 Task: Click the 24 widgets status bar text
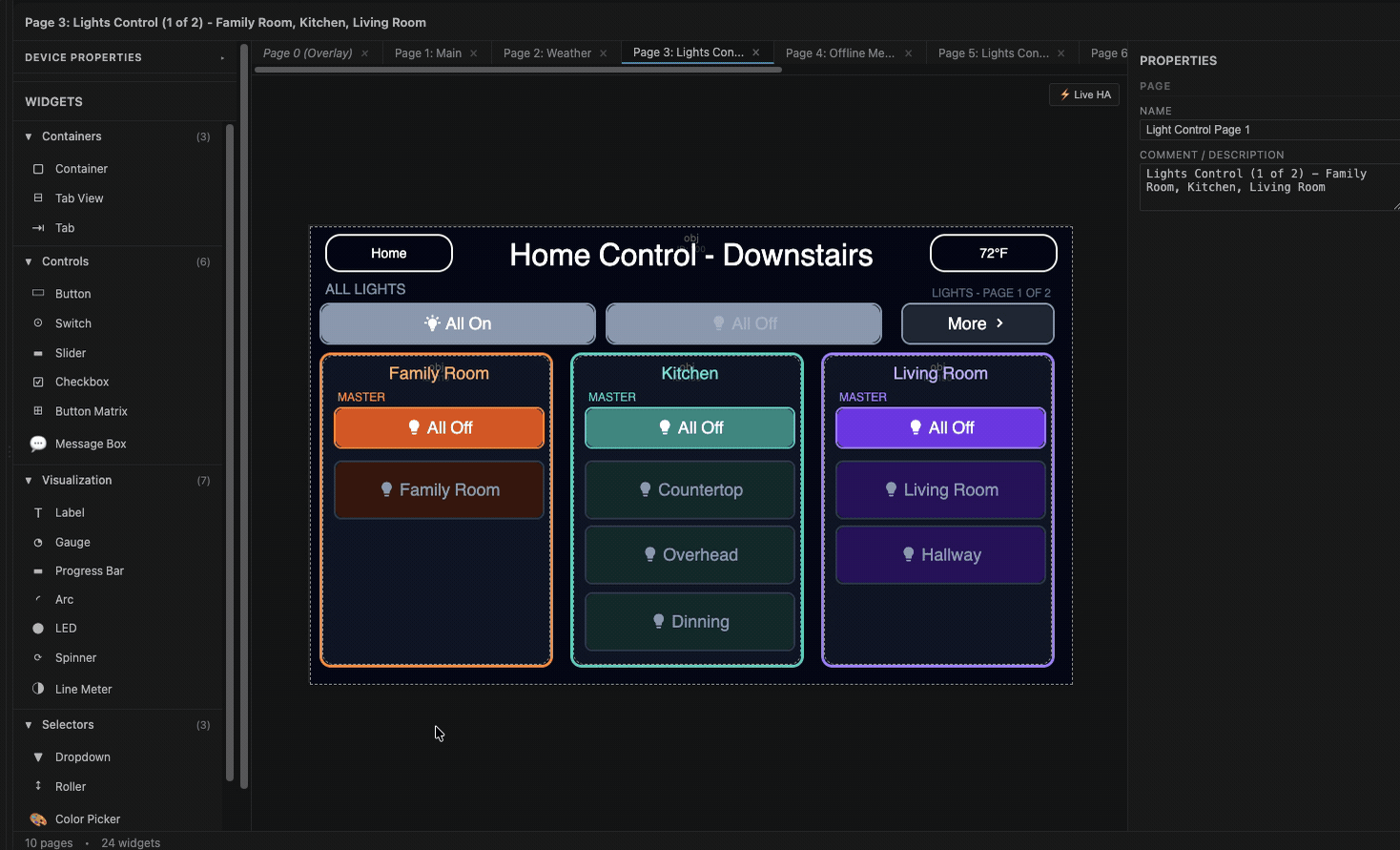pyautogui.click(x=131, y=843)
